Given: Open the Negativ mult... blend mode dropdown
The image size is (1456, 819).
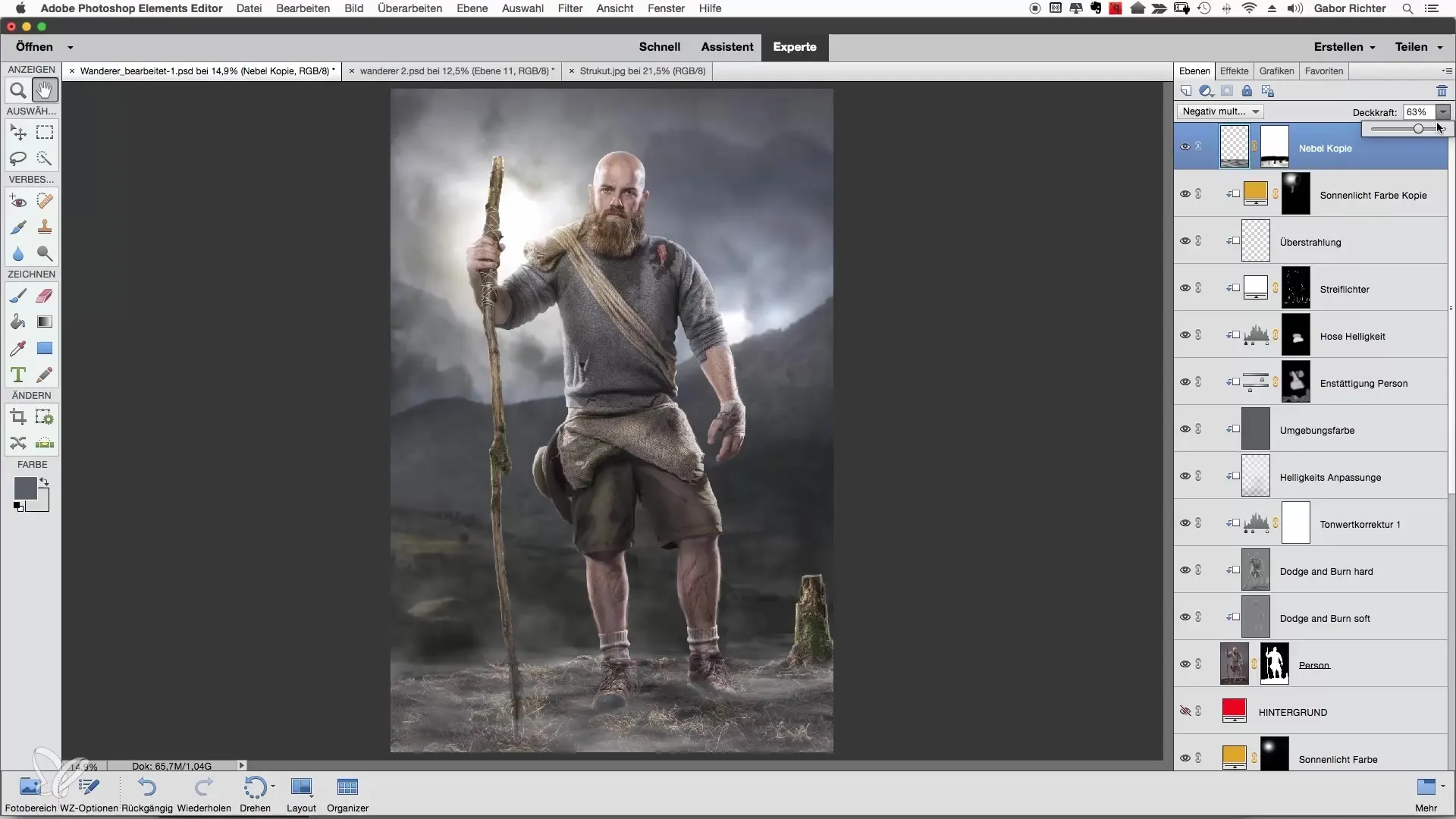Looking at the screenshot, I should [x=1220, y=111].
